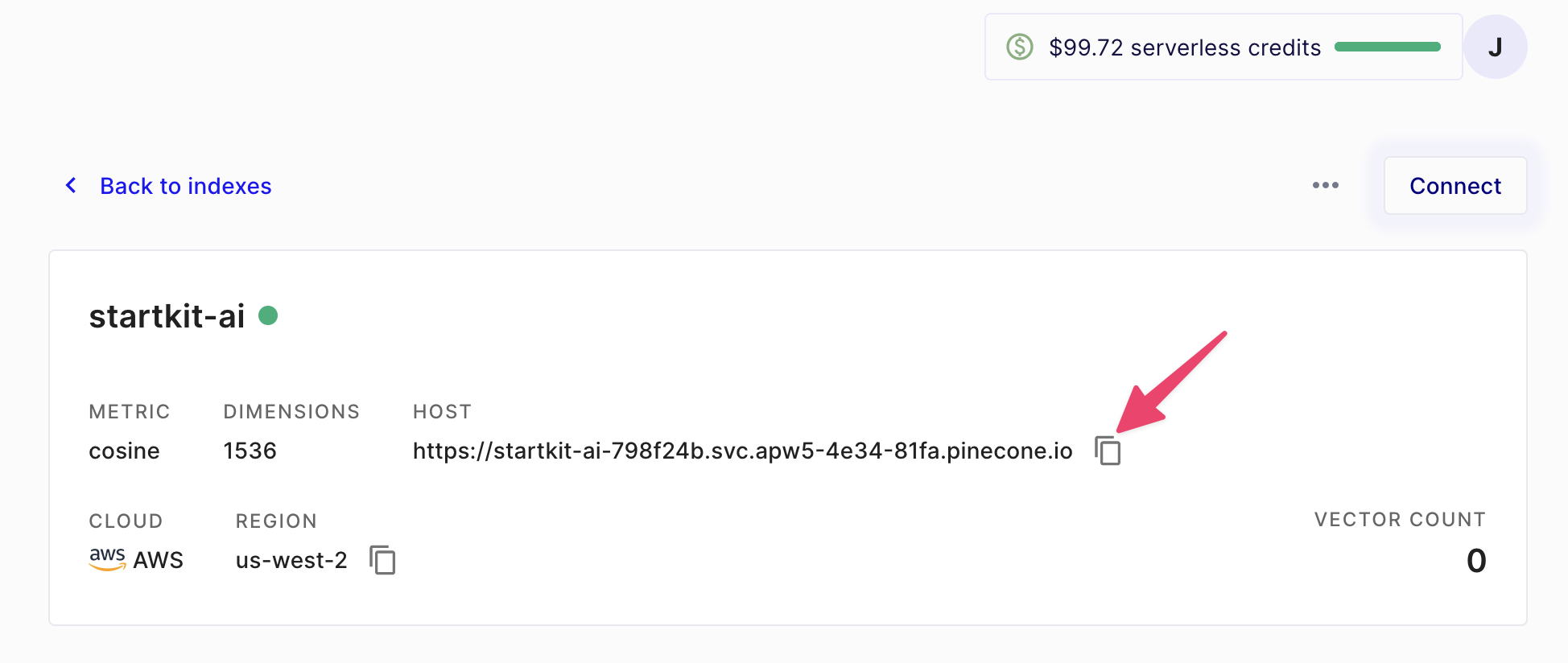Click the us-west-2 region text
Image resolution: width=1568 pixels, height=663 pixels.
tap(291, 560)
